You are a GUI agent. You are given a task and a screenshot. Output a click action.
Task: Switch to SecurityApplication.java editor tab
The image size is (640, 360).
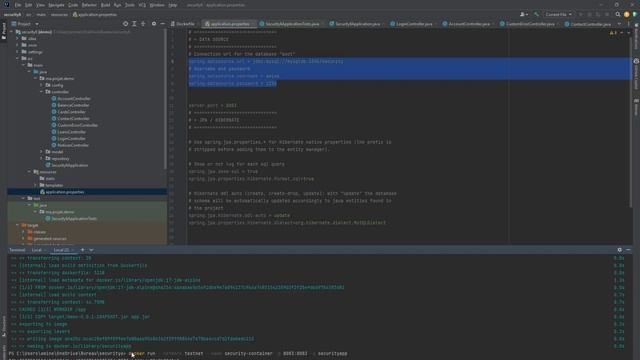355,24
